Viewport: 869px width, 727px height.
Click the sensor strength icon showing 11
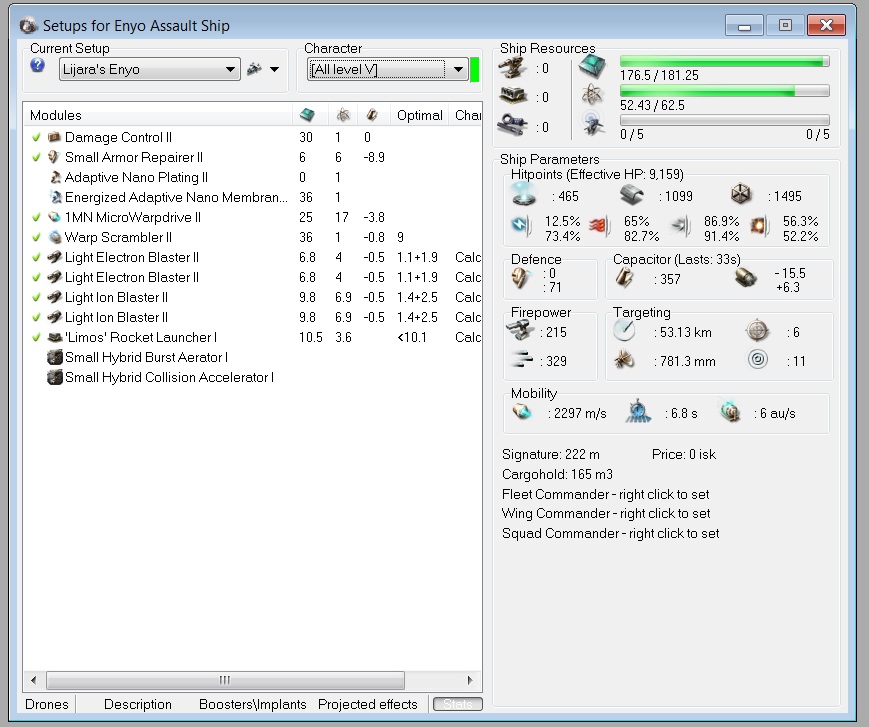[757, 360]
